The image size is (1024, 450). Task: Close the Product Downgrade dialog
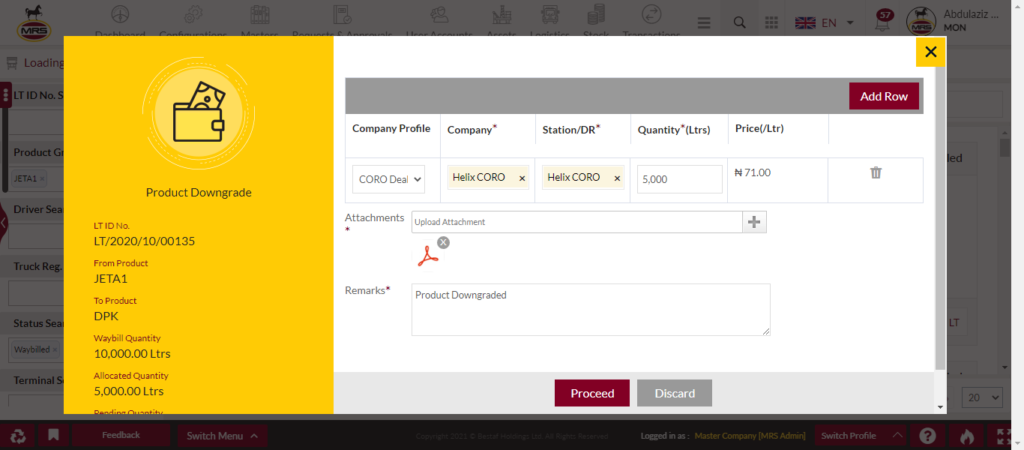931,52
